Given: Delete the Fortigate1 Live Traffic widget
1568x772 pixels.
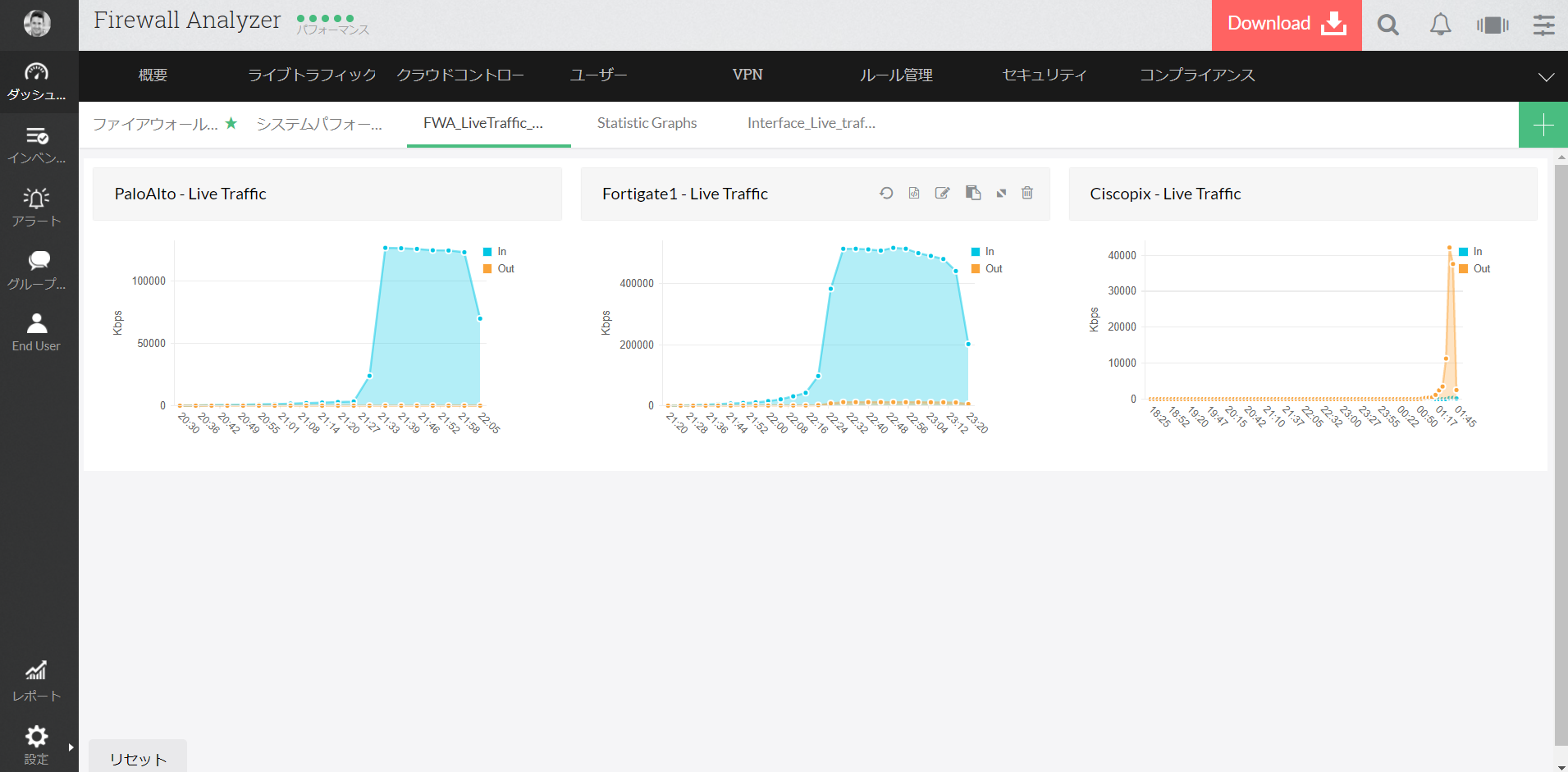Looking at the screenshot, I should tap(1027, 194).
